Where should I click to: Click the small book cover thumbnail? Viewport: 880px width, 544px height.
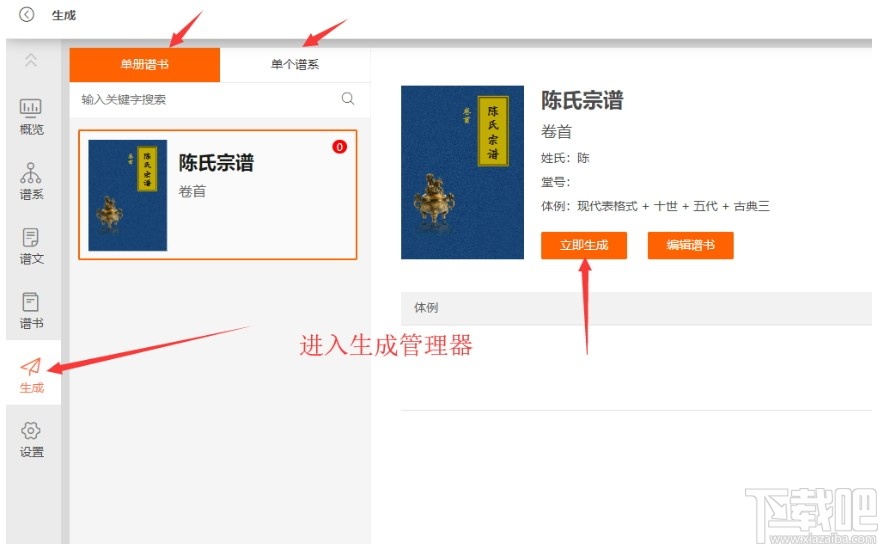pos(127,195)
